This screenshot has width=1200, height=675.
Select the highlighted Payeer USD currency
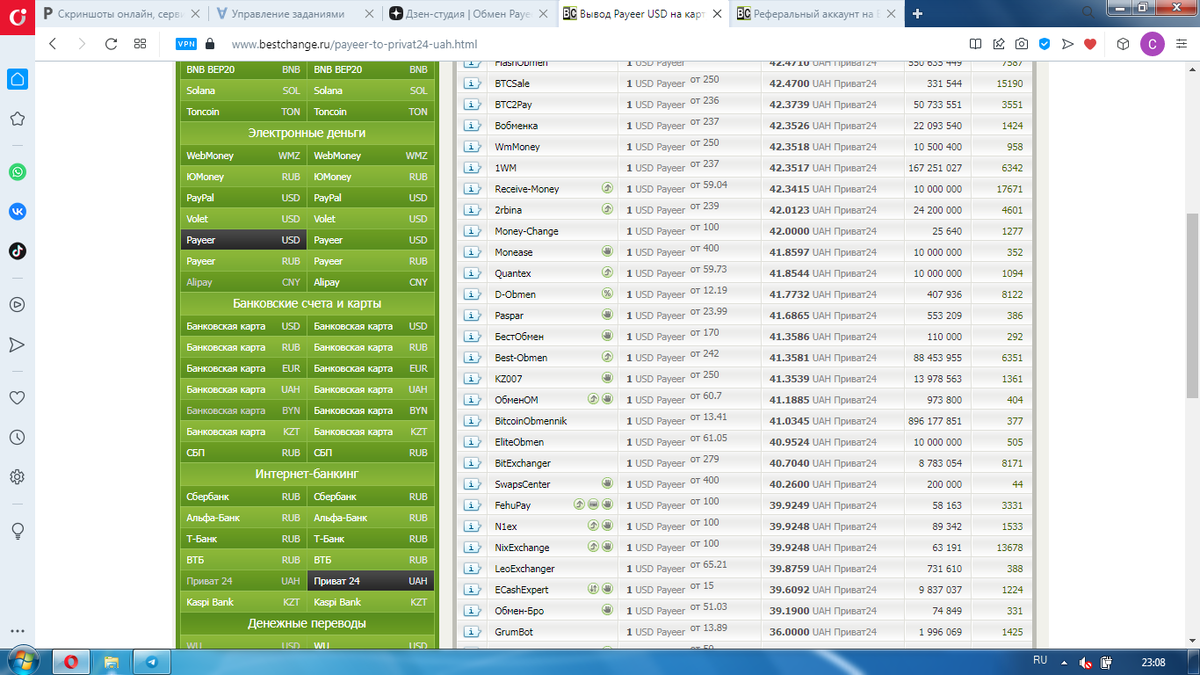coord(243,240)
